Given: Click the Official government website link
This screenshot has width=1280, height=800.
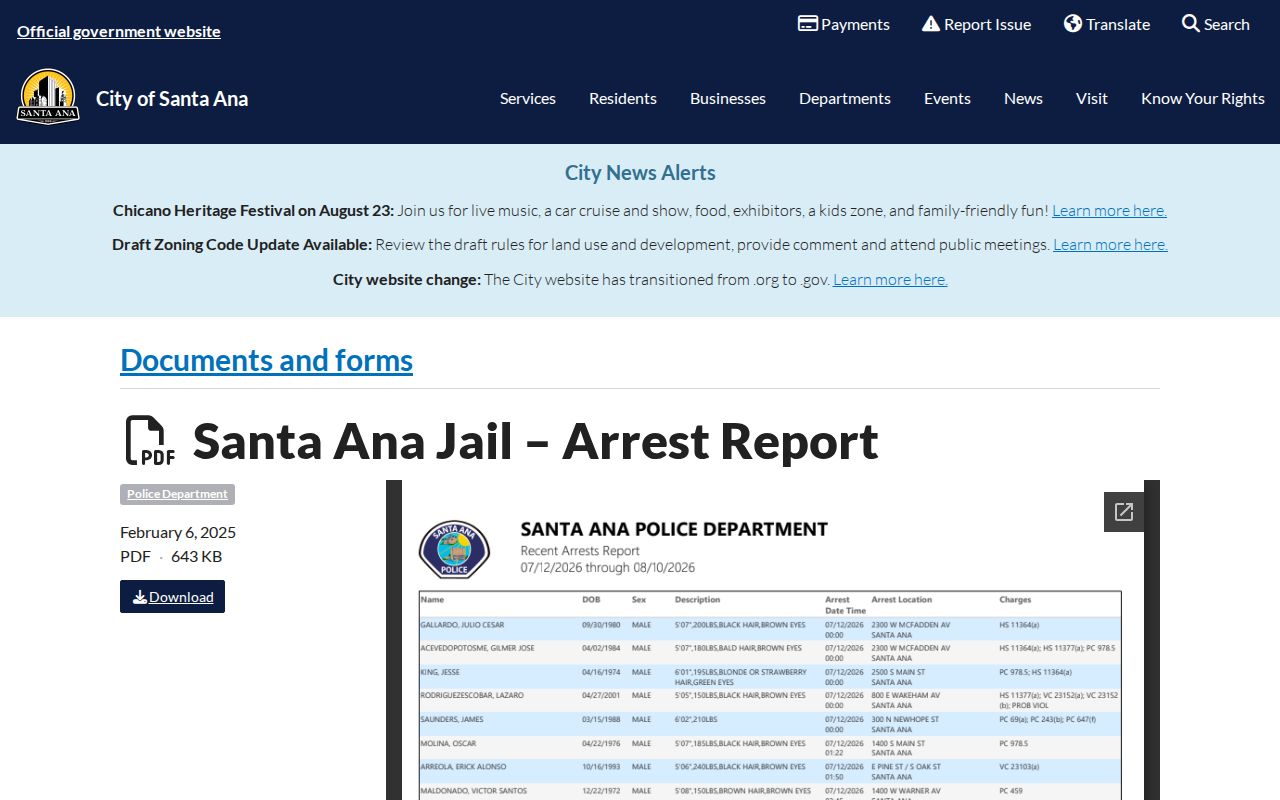Looking at the screenshot, I should click(119, 31).
